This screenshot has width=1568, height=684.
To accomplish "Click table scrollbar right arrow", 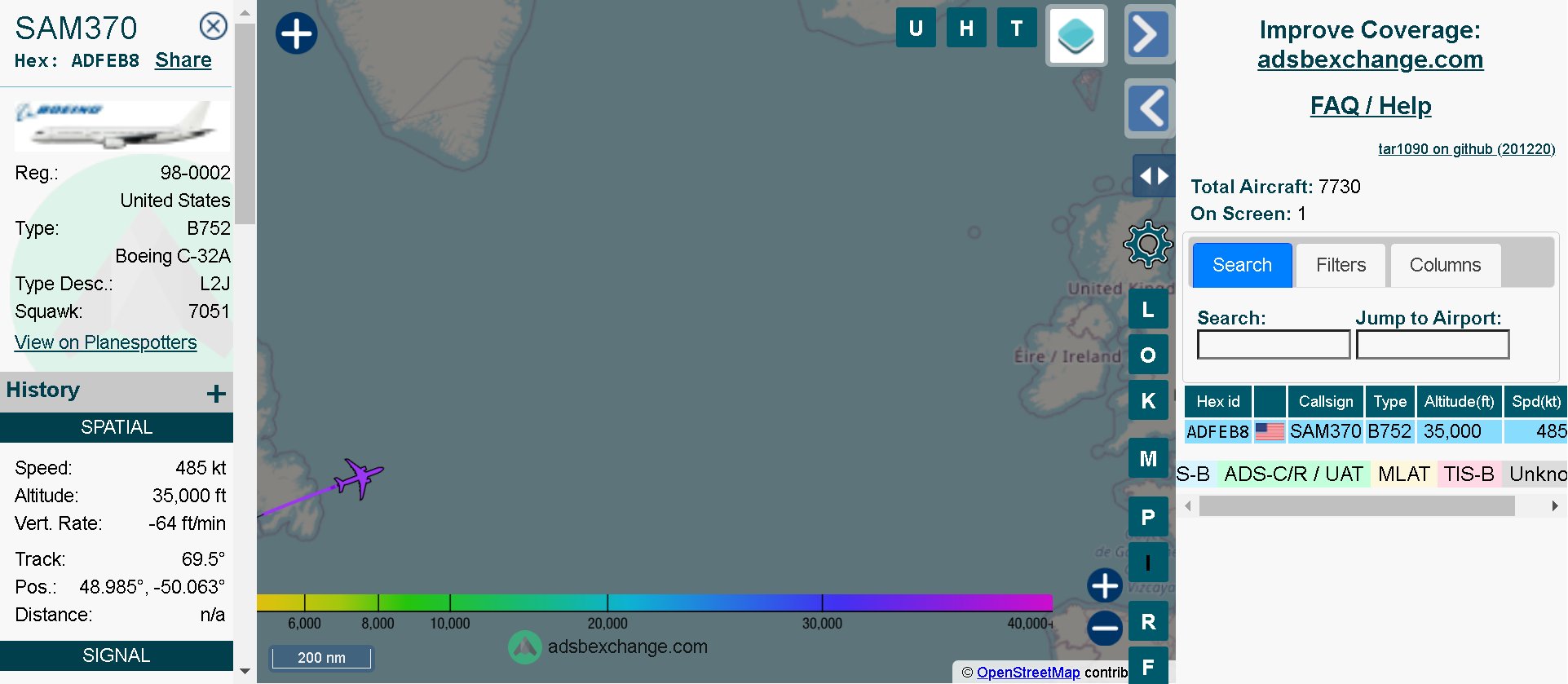I will click(1555, 506).
